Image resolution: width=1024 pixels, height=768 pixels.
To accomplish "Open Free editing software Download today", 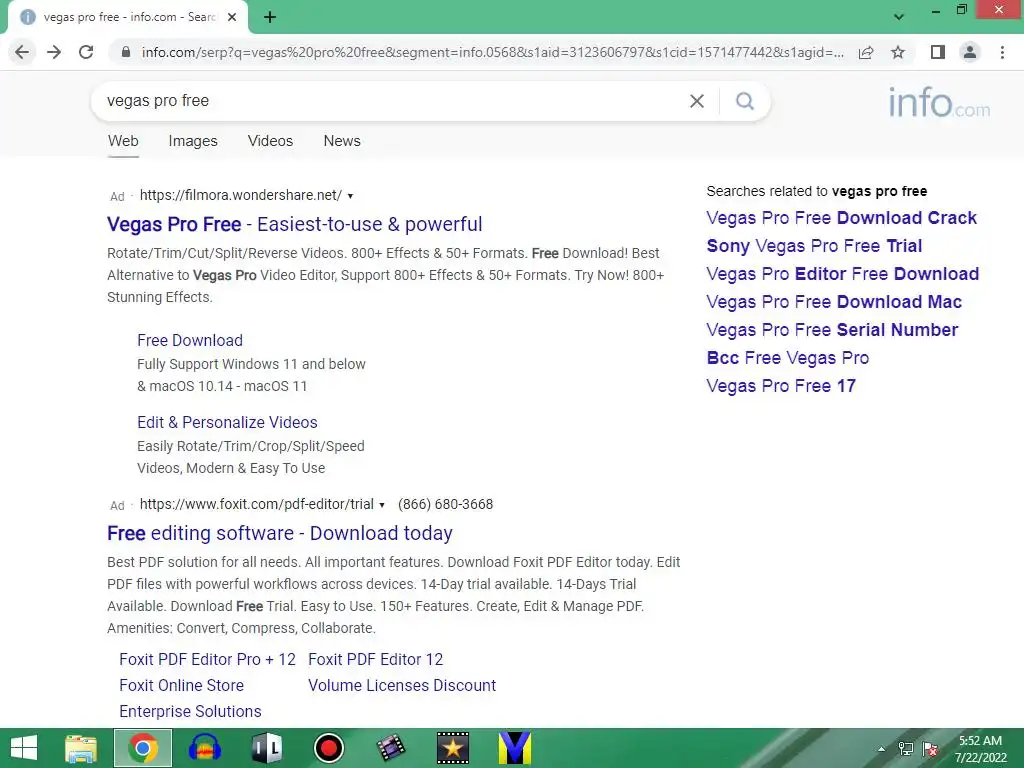I will pos(280,534).
